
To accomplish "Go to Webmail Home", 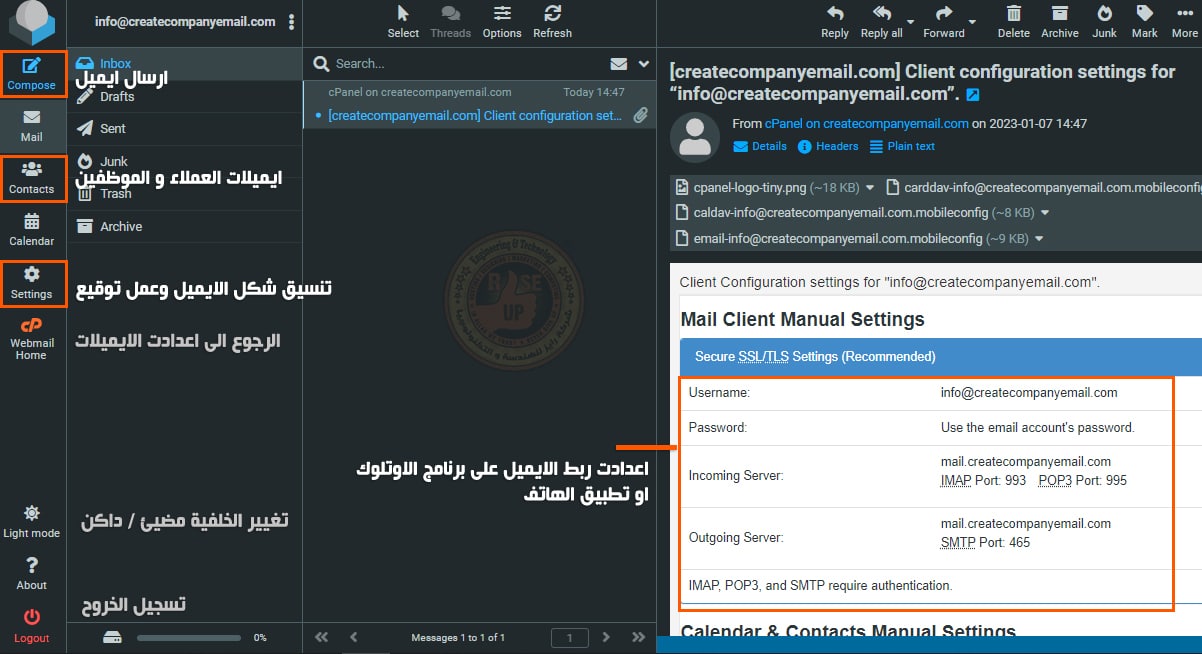I will click(x=32, y=339).
